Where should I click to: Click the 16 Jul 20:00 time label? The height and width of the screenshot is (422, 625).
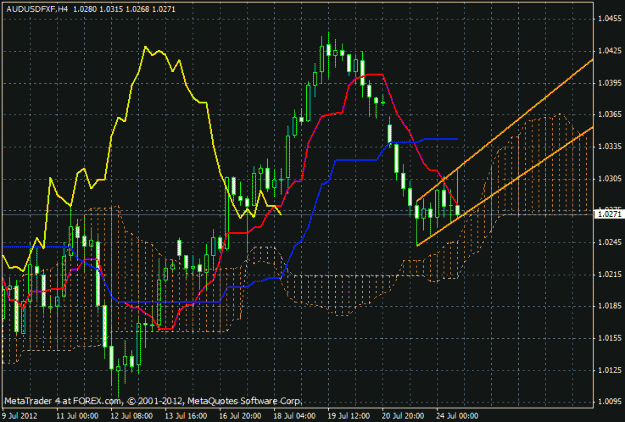click(240, 416)
